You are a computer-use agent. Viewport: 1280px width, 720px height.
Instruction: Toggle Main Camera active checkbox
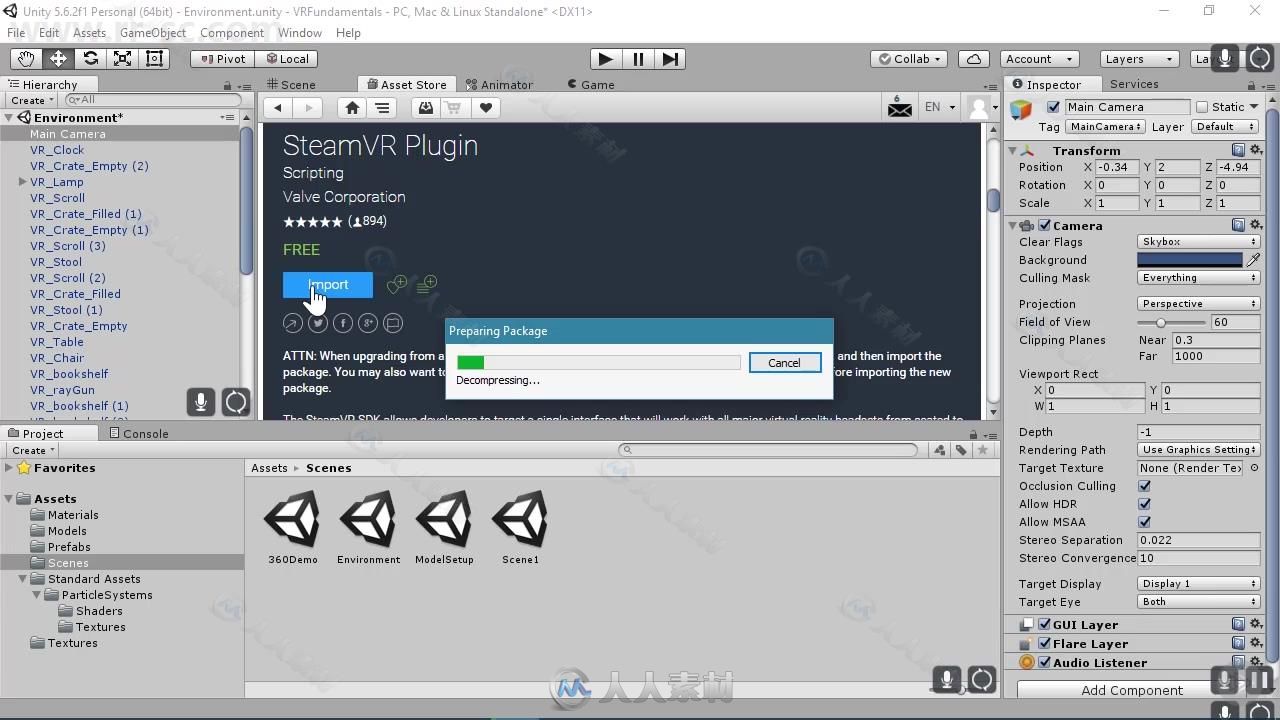coord(1053,107)
